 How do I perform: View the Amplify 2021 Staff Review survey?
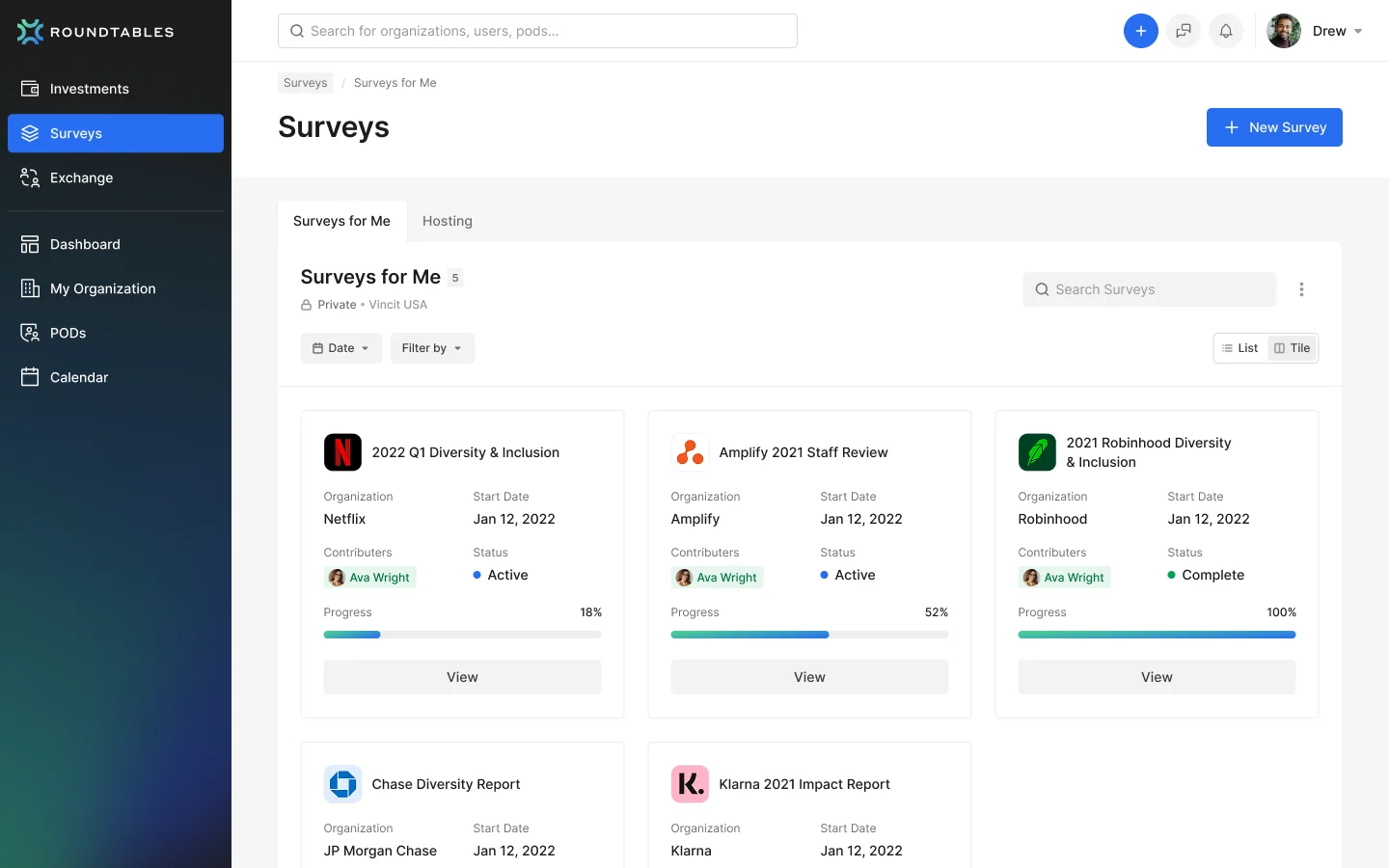(809, 677)
